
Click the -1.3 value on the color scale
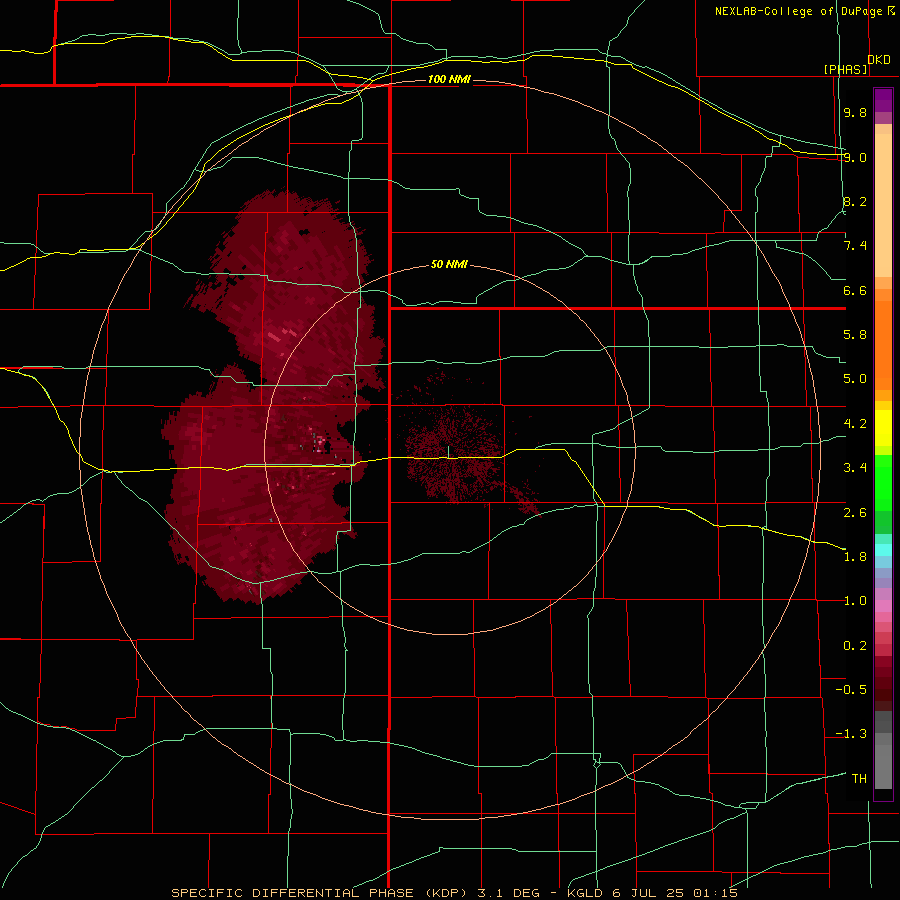pos(851,734)
